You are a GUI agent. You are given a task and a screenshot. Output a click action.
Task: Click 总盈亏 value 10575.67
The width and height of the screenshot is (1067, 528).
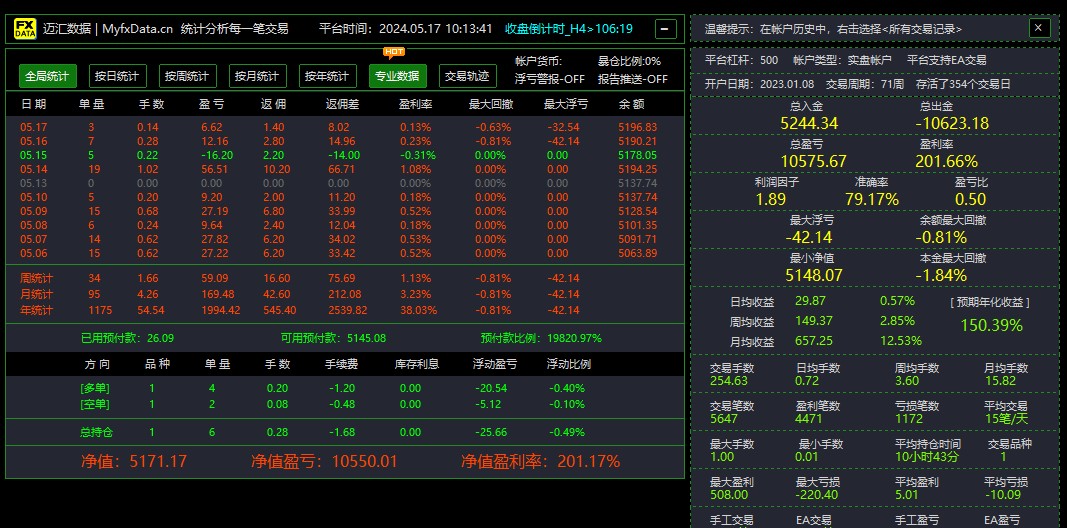pos(813,161)
